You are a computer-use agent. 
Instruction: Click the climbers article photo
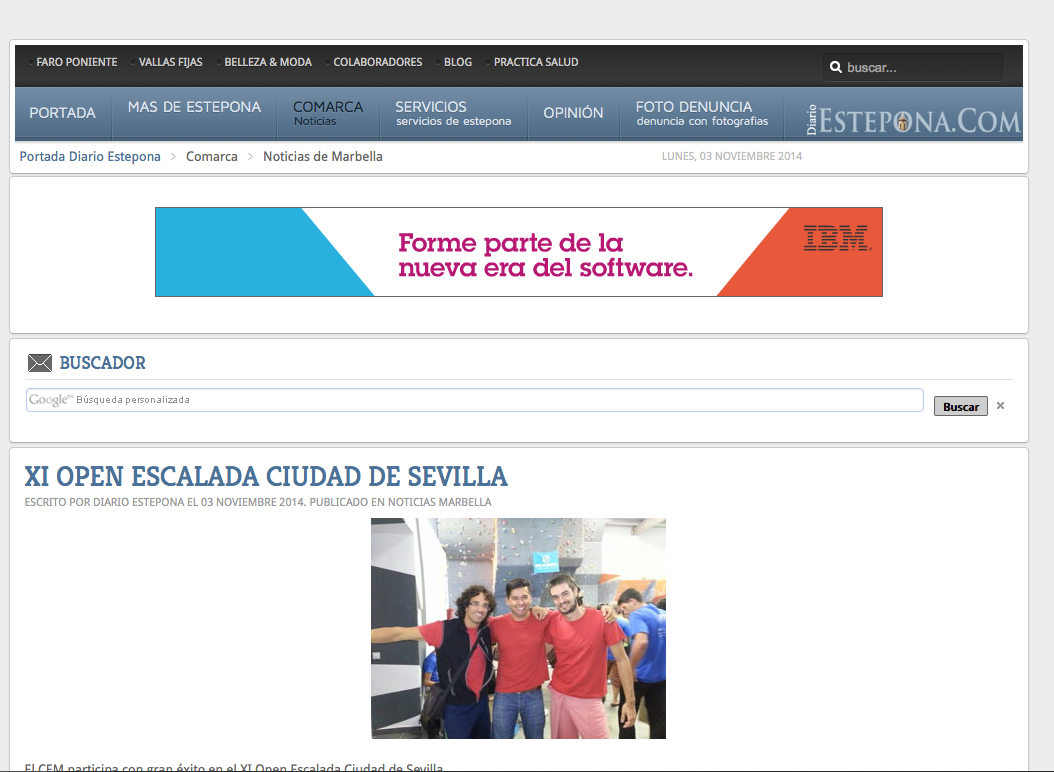[518, 628]
